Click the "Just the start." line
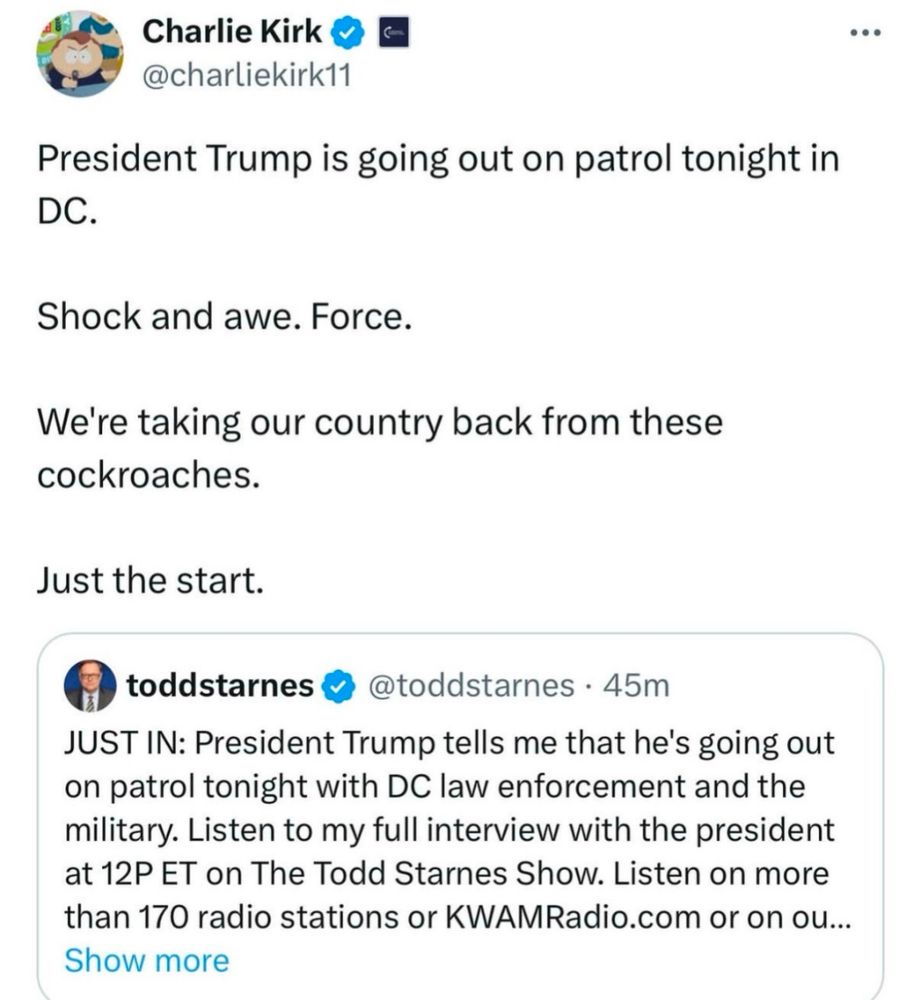The height and width of the screenshot is (1000, 921). pos(150,581)
